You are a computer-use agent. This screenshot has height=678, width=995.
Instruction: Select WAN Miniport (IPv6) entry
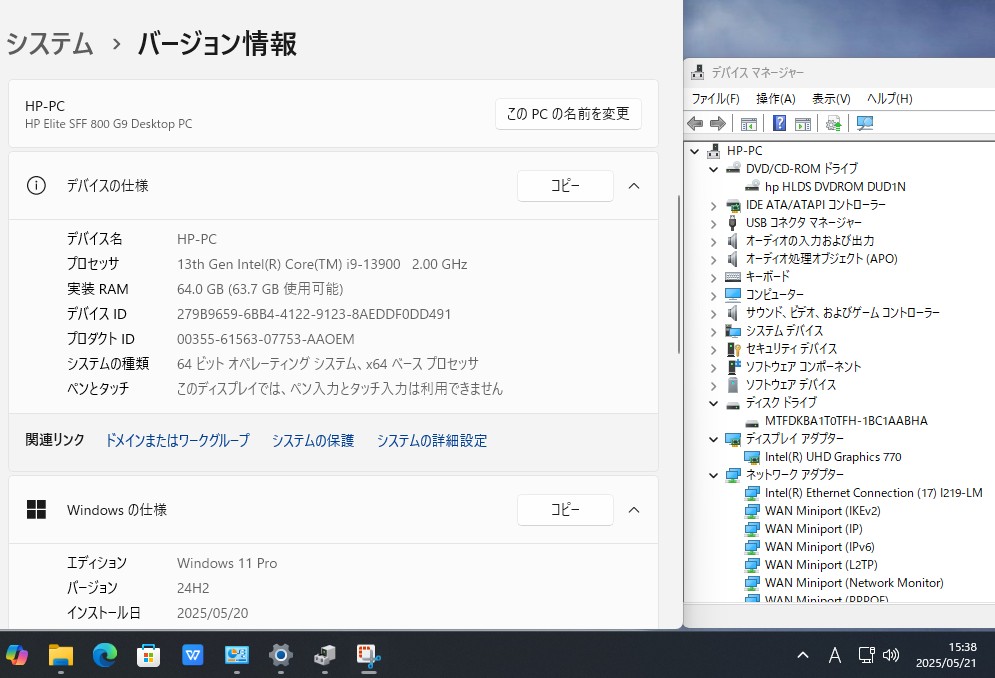(819, 547)
